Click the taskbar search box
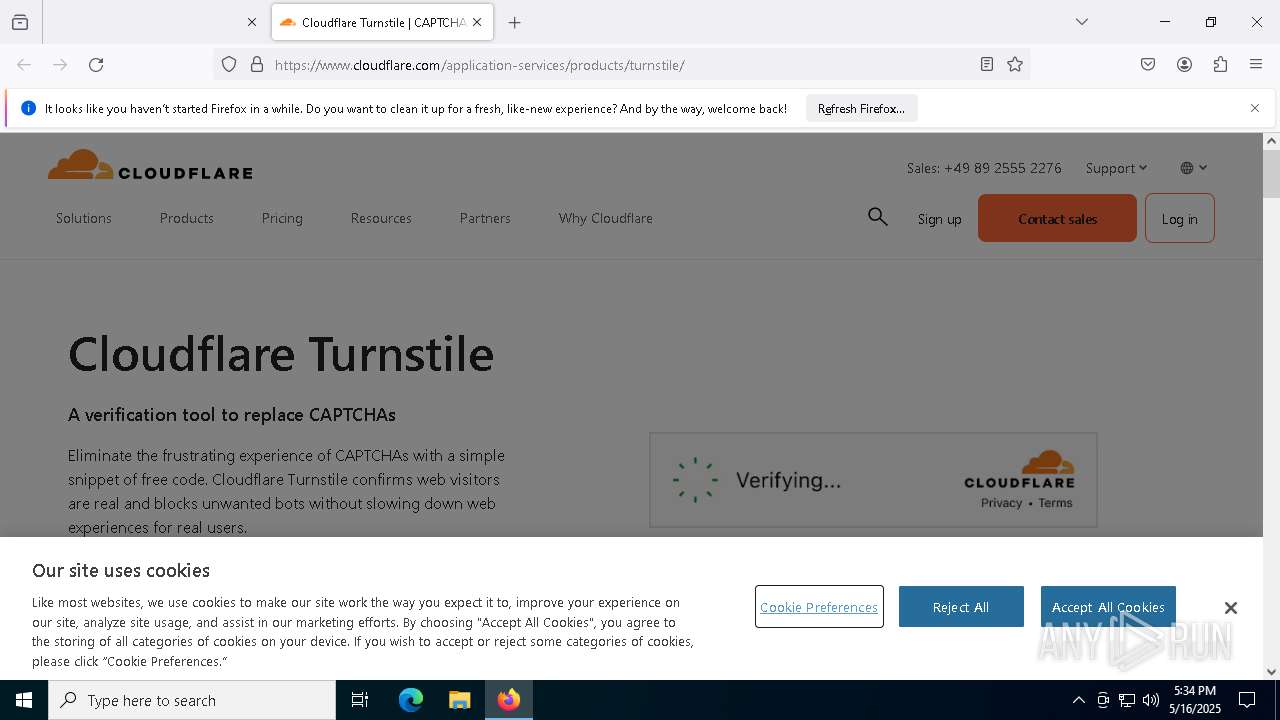The width and height of the screenshot is (1280, 720). click(x=192, y=700)
